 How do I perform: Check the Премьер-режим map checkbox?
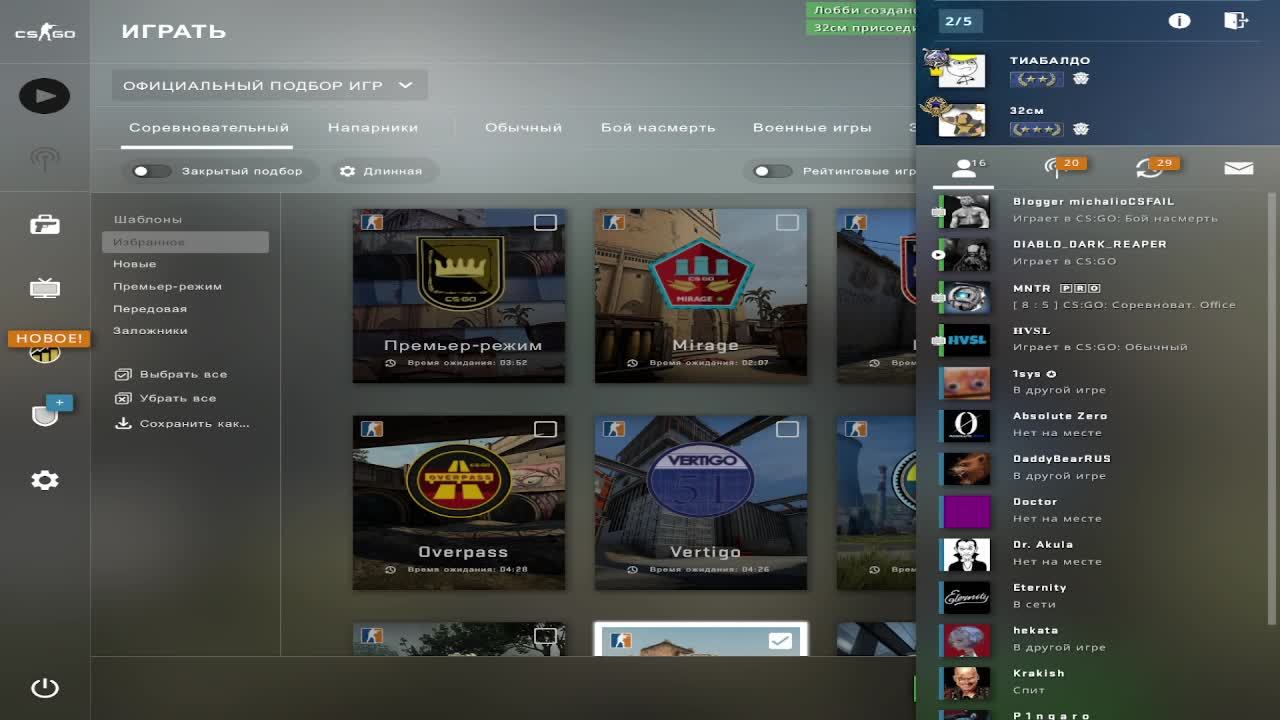545,222
